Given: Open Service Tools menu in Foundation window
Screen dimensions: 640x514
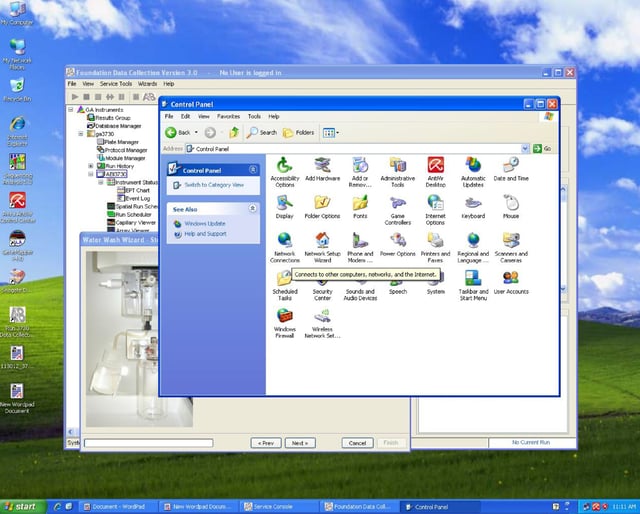Looking at the screenshot, I should (116, 84).
